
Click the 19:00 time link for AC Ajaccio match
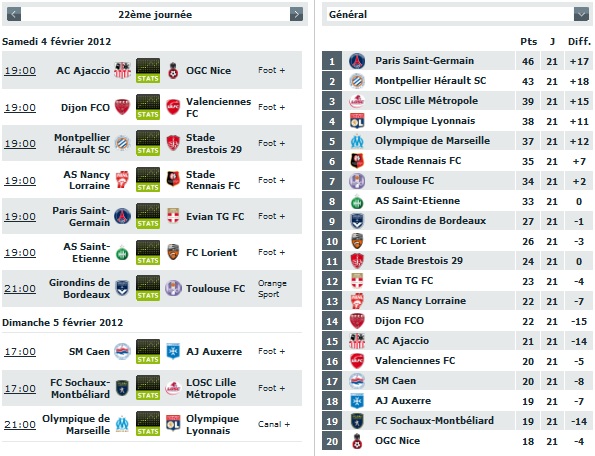coord(20,71)
